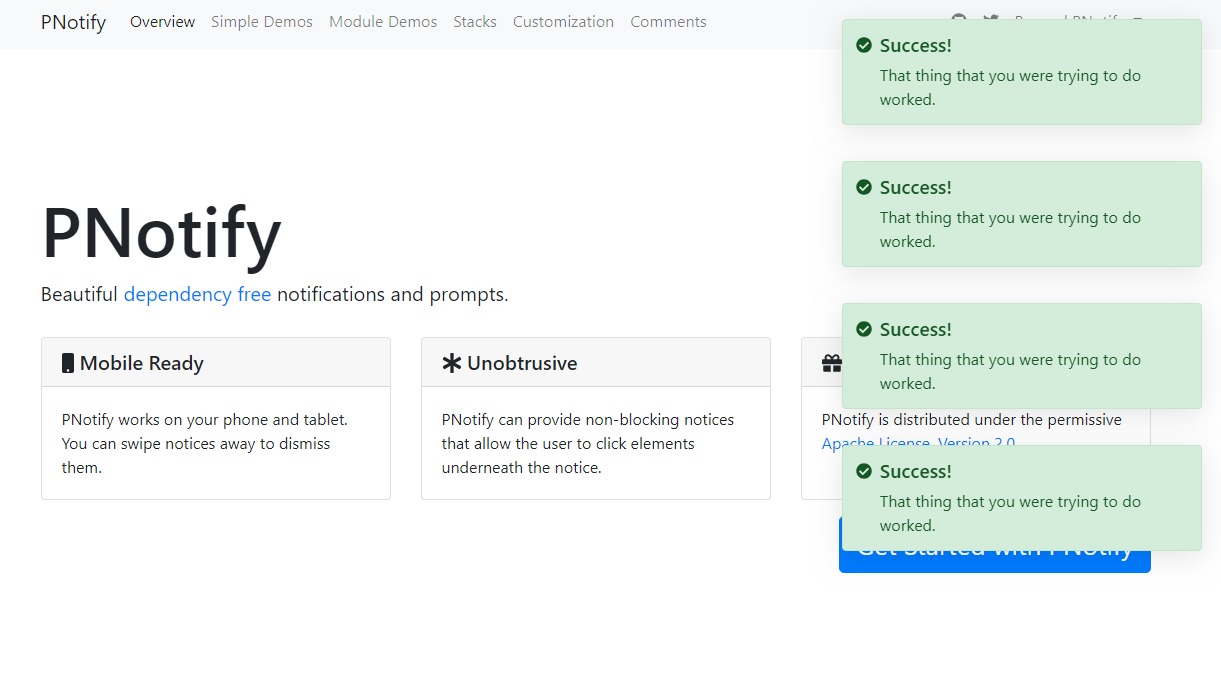1221x687 pixels.
Task: Click the check-circle icon in the third Success notice
Action: pyautogui.click(x=864, y=329)
